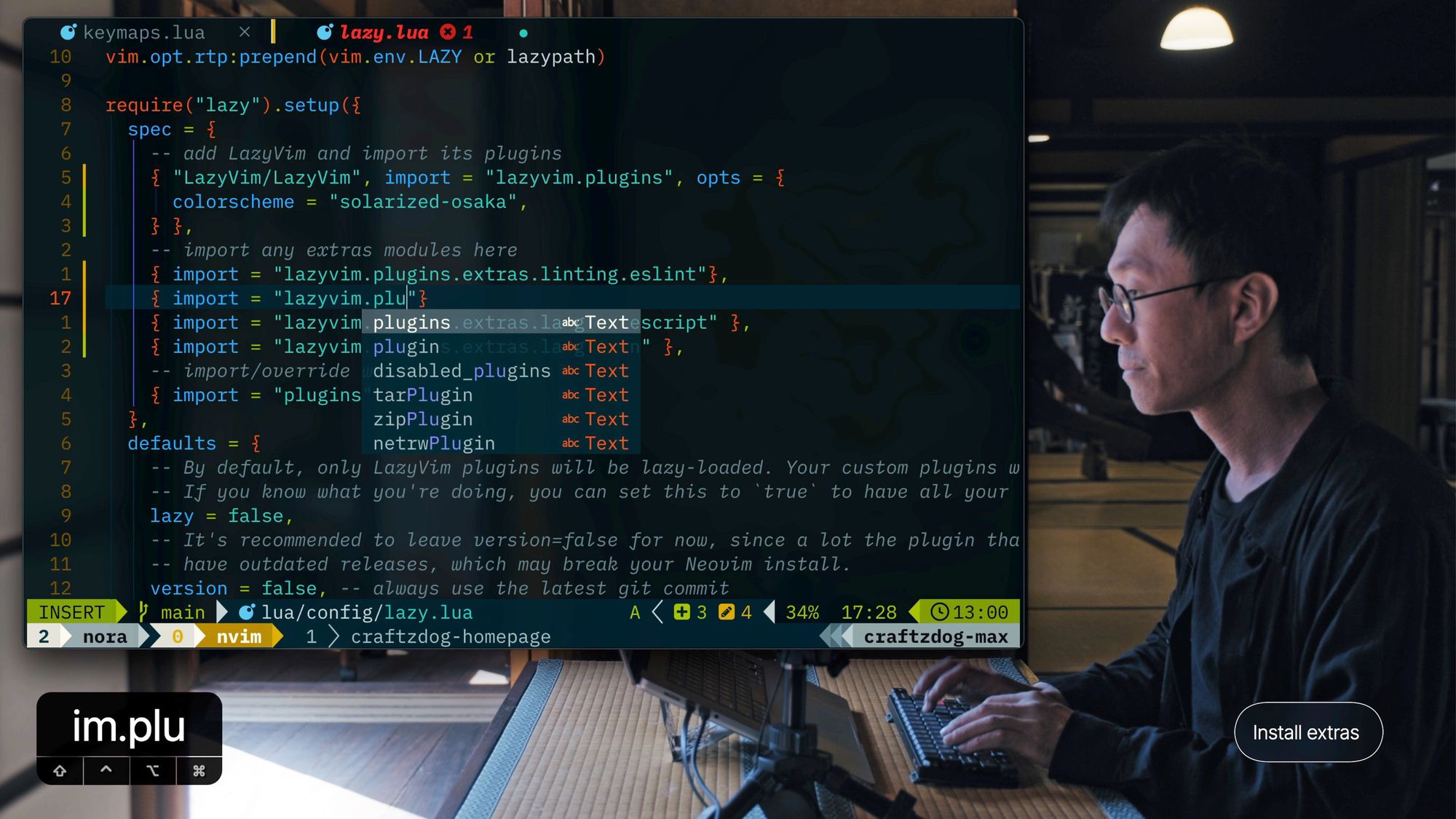Click the 34% scroll percentage indicator
The image size is (1456, 819).
click(800, 611)
